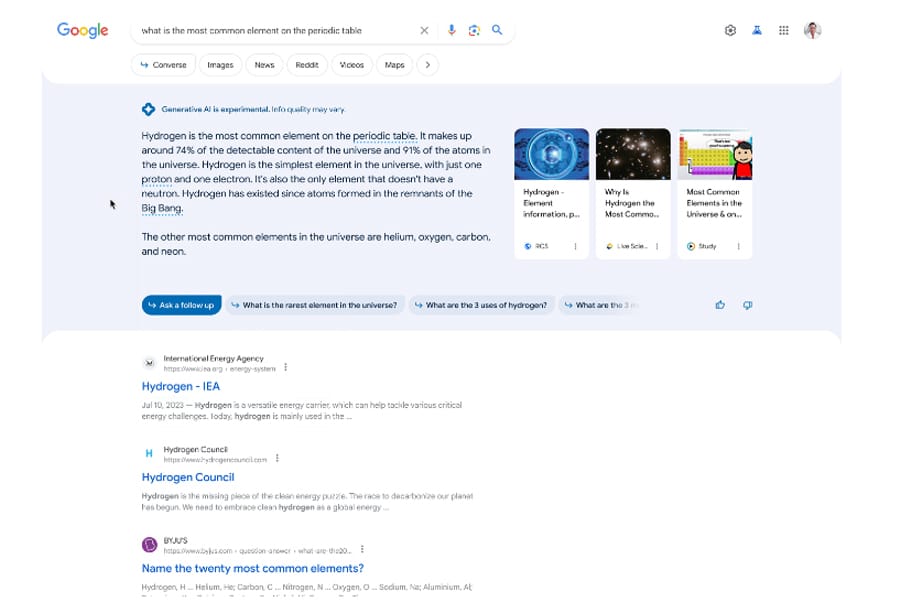Give the AI answer a thumbs down
The image size is (900, 600).
coord(747,305)
